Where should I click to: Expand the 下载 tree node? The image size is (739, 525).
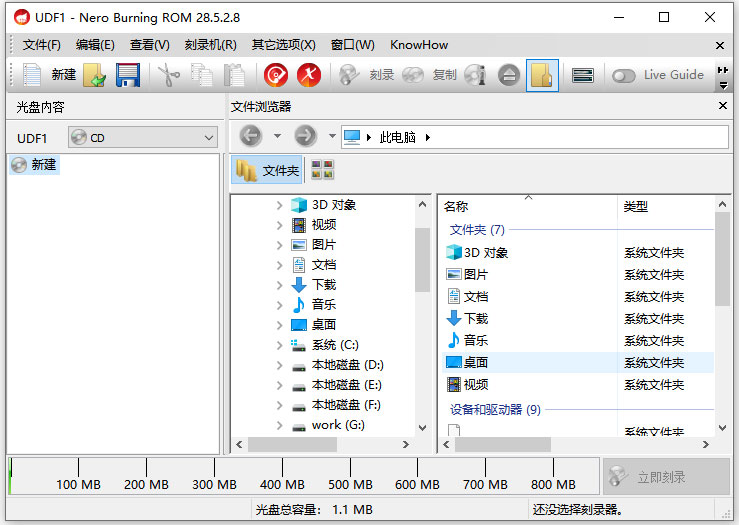coord(279,285)
